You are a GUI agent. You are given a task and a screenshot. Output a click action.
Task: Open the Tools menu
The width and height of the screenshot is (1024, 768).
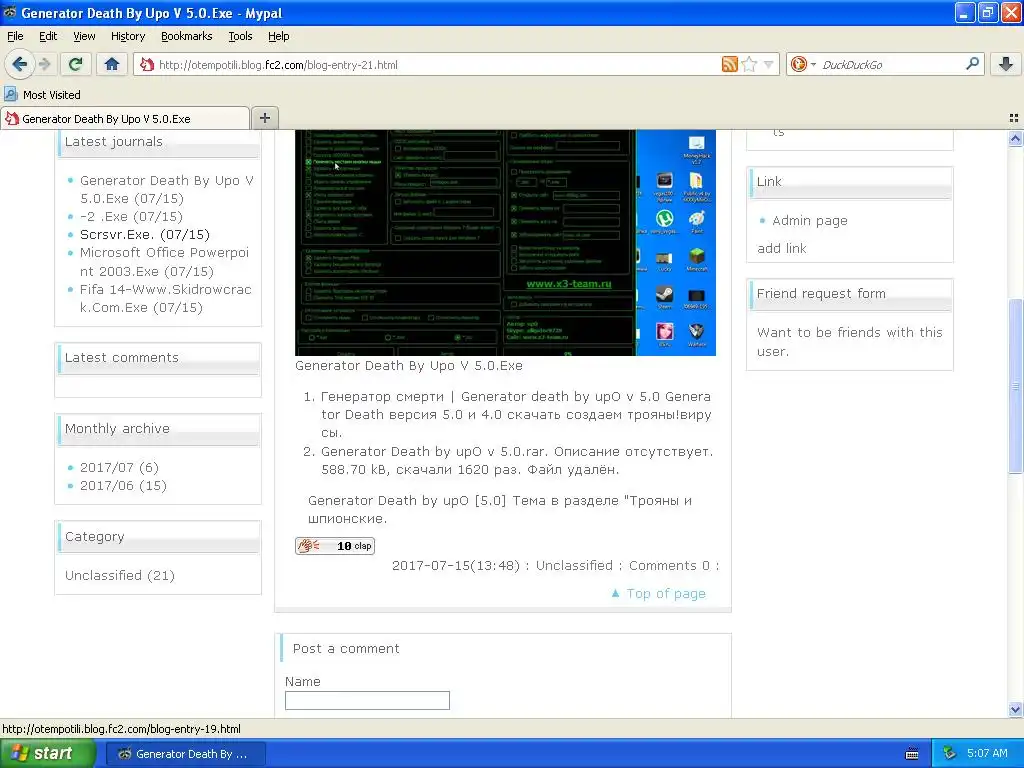240,36
